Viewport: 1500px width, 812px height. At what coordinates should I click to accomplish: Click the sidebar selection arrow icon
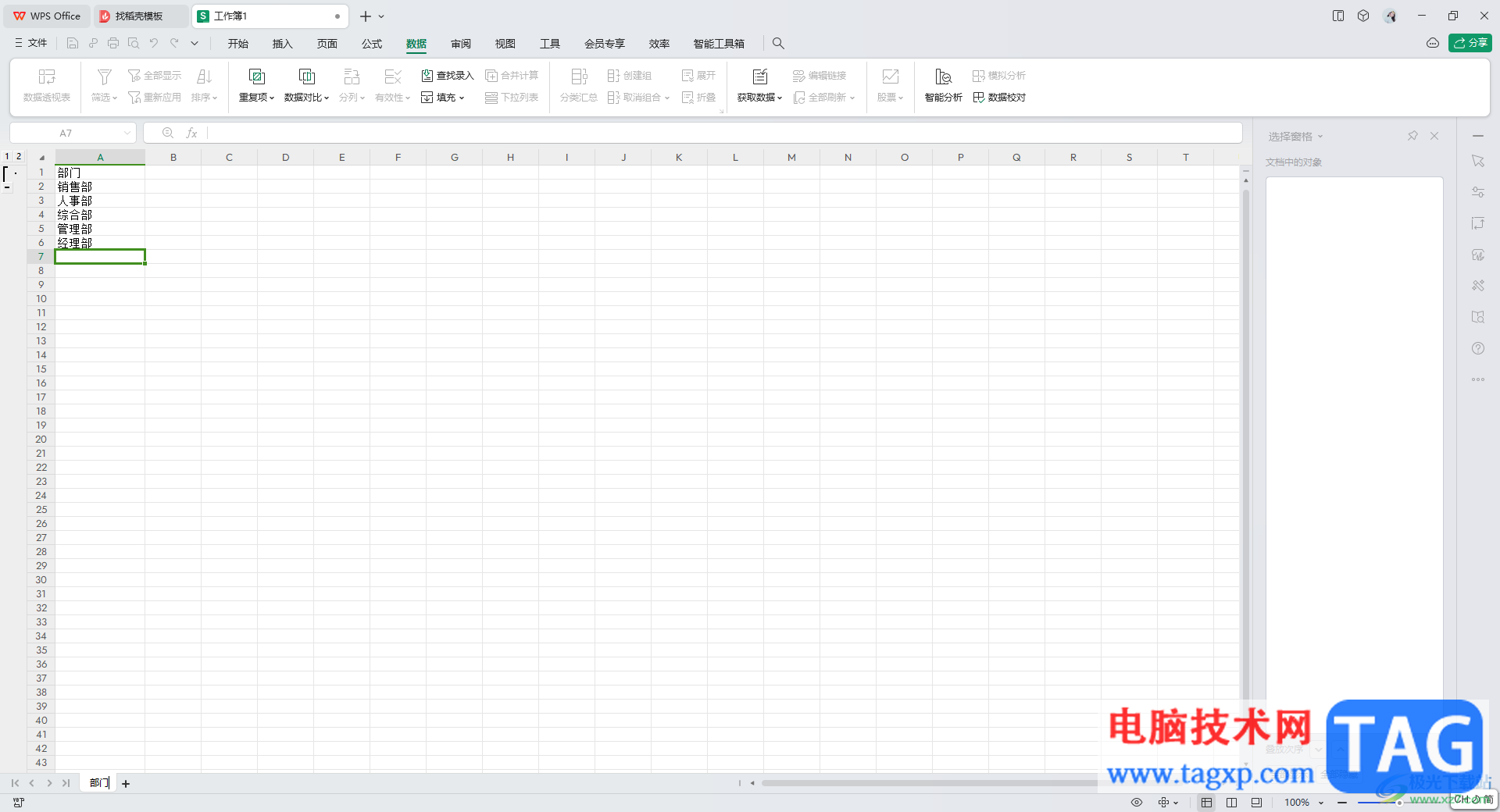pyautogui.click(x=1478, y=161)
